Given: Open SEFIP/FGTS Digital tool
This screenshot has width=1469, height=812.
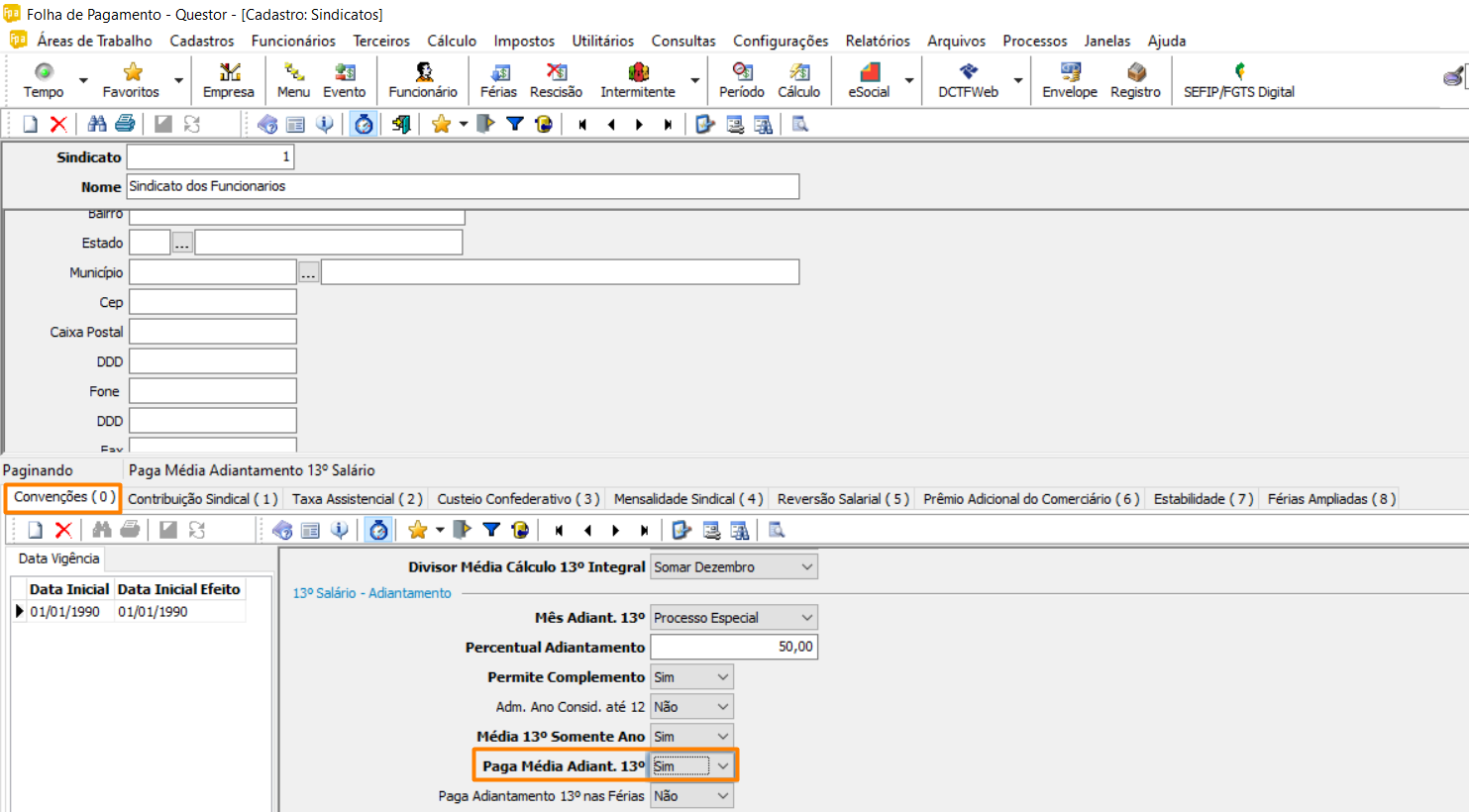Looking at the screenshot, I should tap(1238, 79).
